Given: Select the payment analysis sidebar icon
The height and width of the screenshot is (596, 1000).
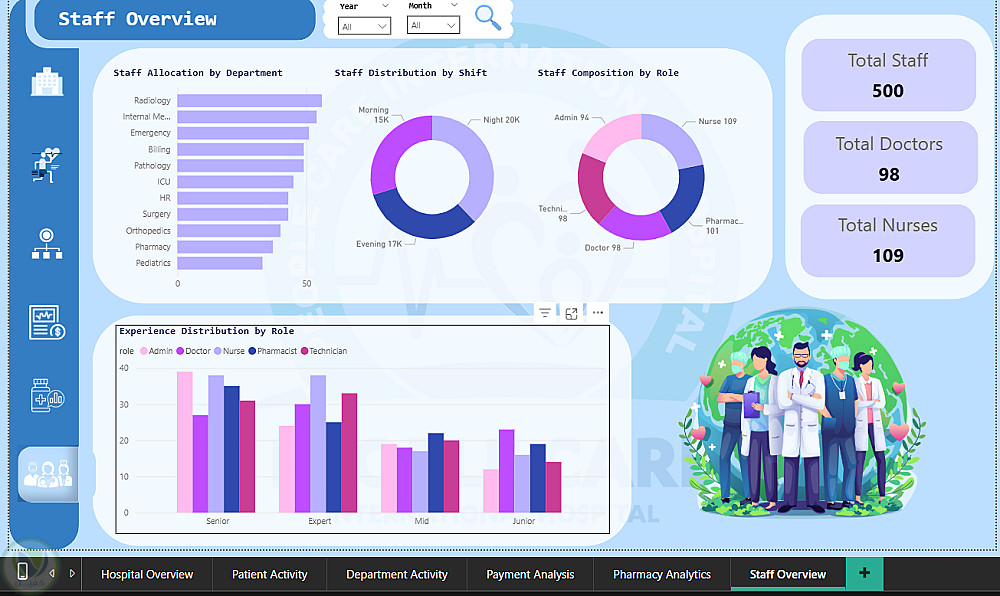Looking at the screenshot, I should coord(47,322).
